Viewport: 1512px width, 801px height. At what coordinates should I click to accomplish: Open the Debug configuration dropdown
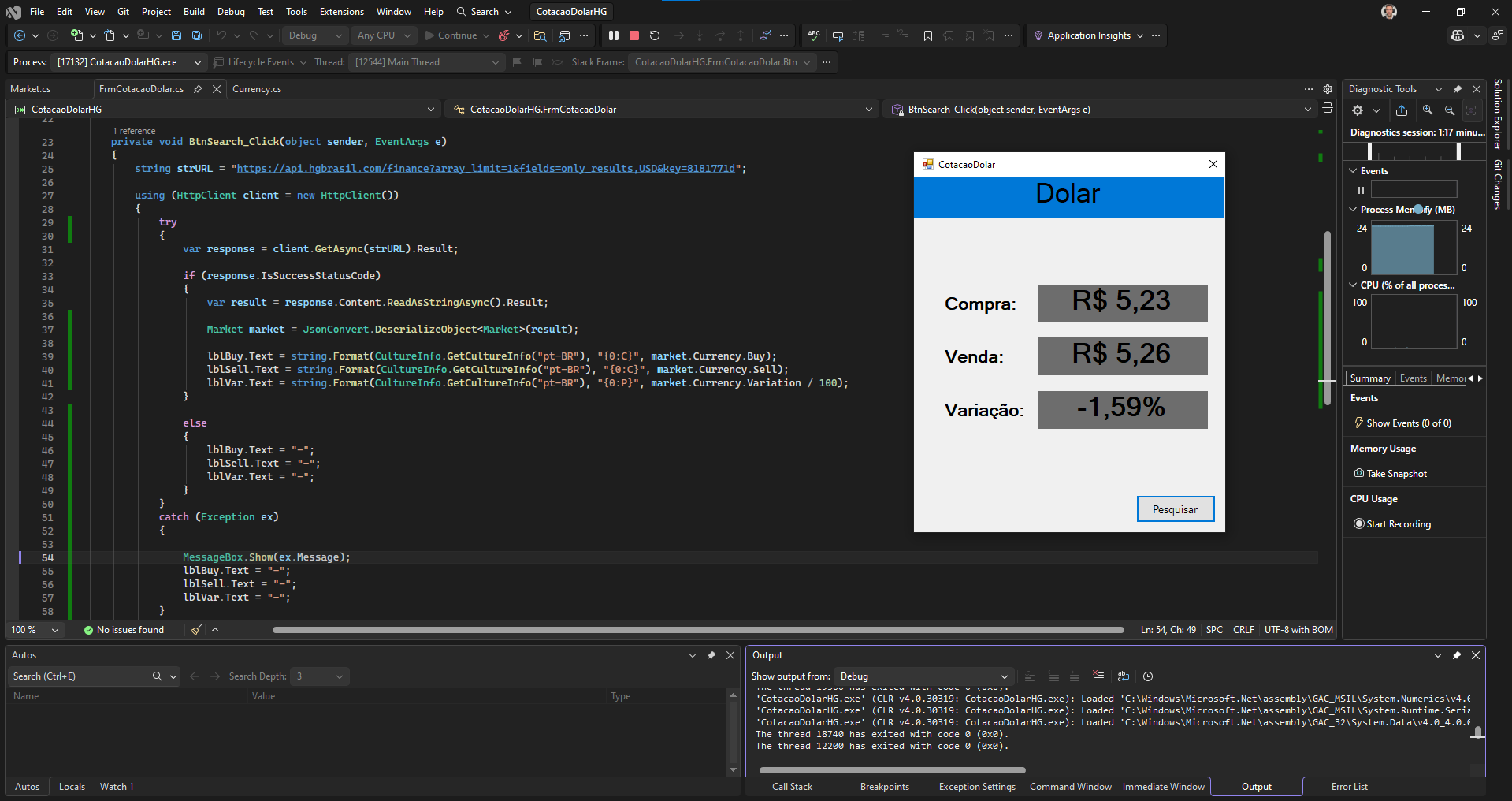(x=315, y=35)
